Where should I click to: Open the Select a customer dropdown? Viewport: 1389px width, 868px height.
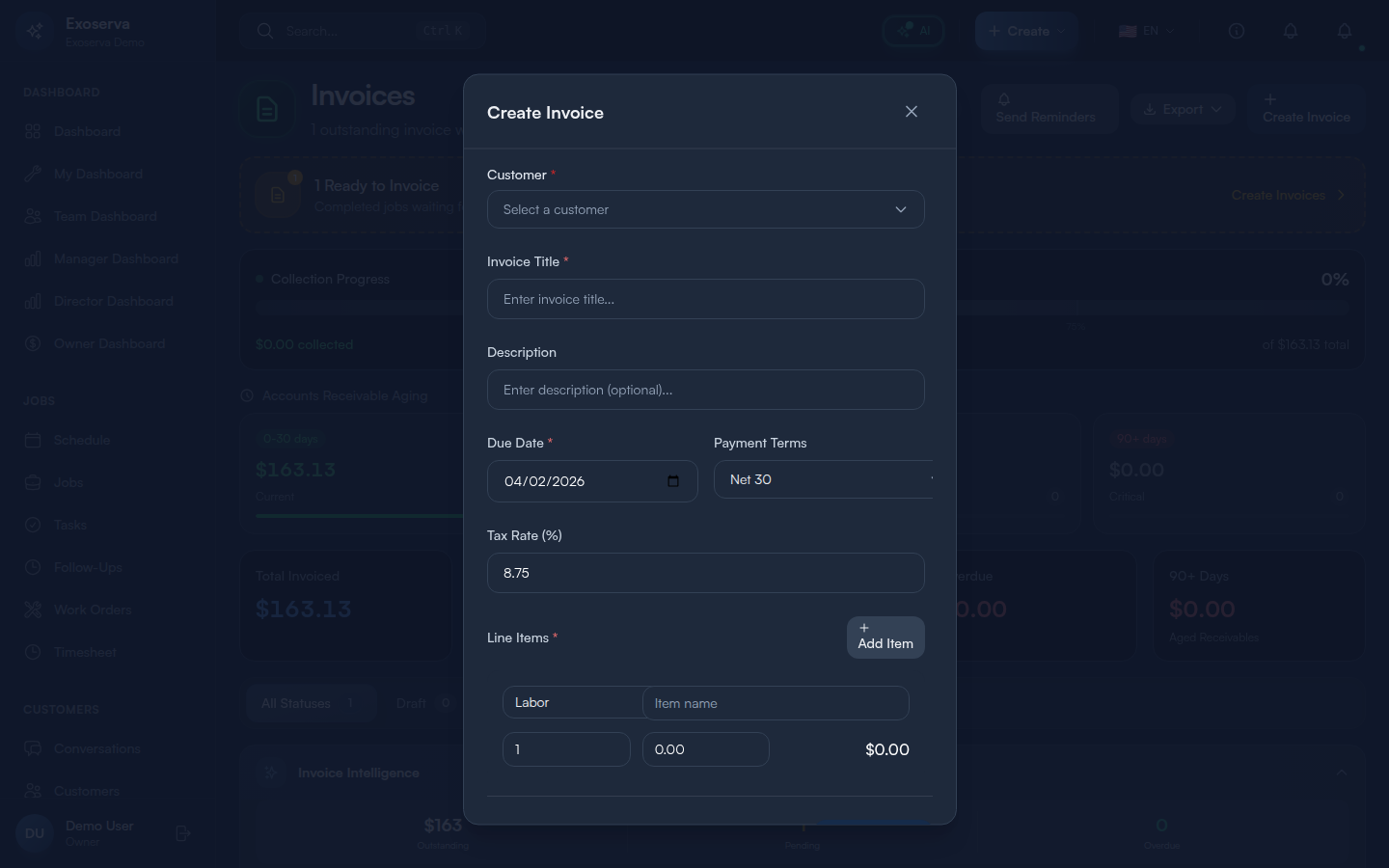pos(705,209)
